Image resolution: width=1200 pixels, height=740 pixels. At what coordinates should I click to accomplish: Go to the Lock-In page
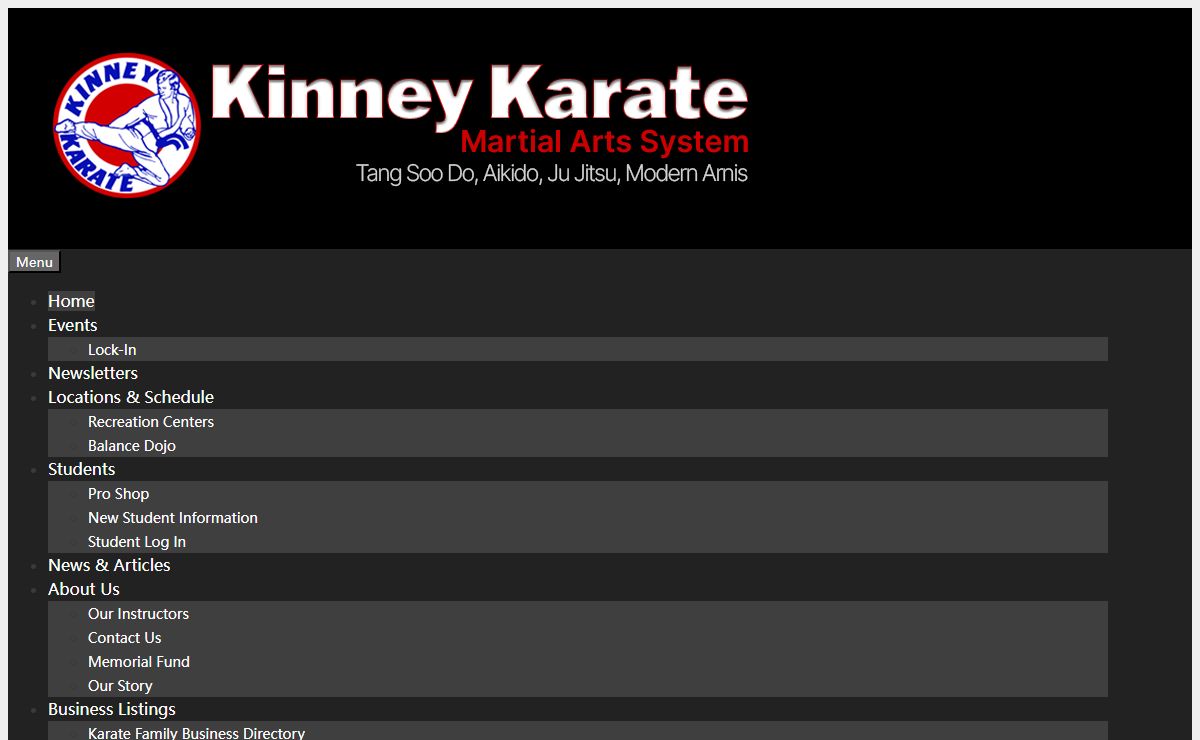click(112, 350)
